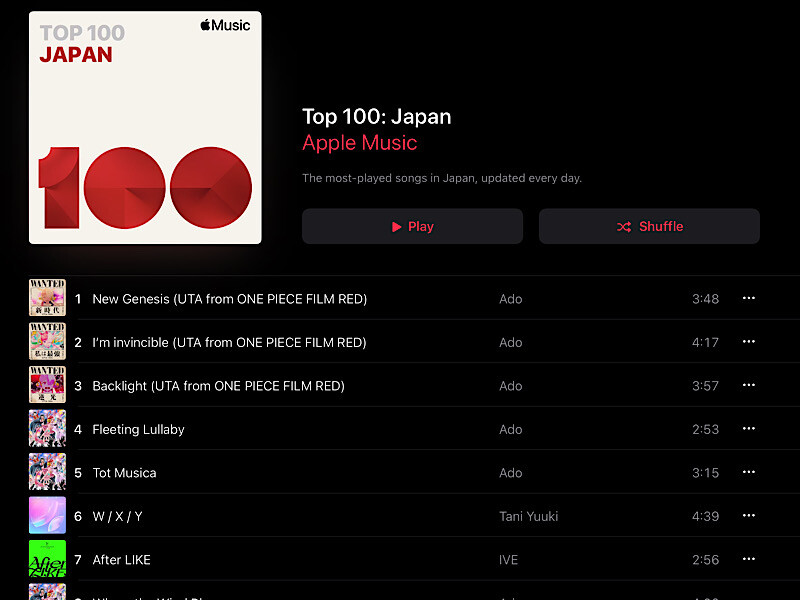This screenshot has width=800, height=600.
Task: Open more options for Fleeting Lullaby
Action: point(748,429)
